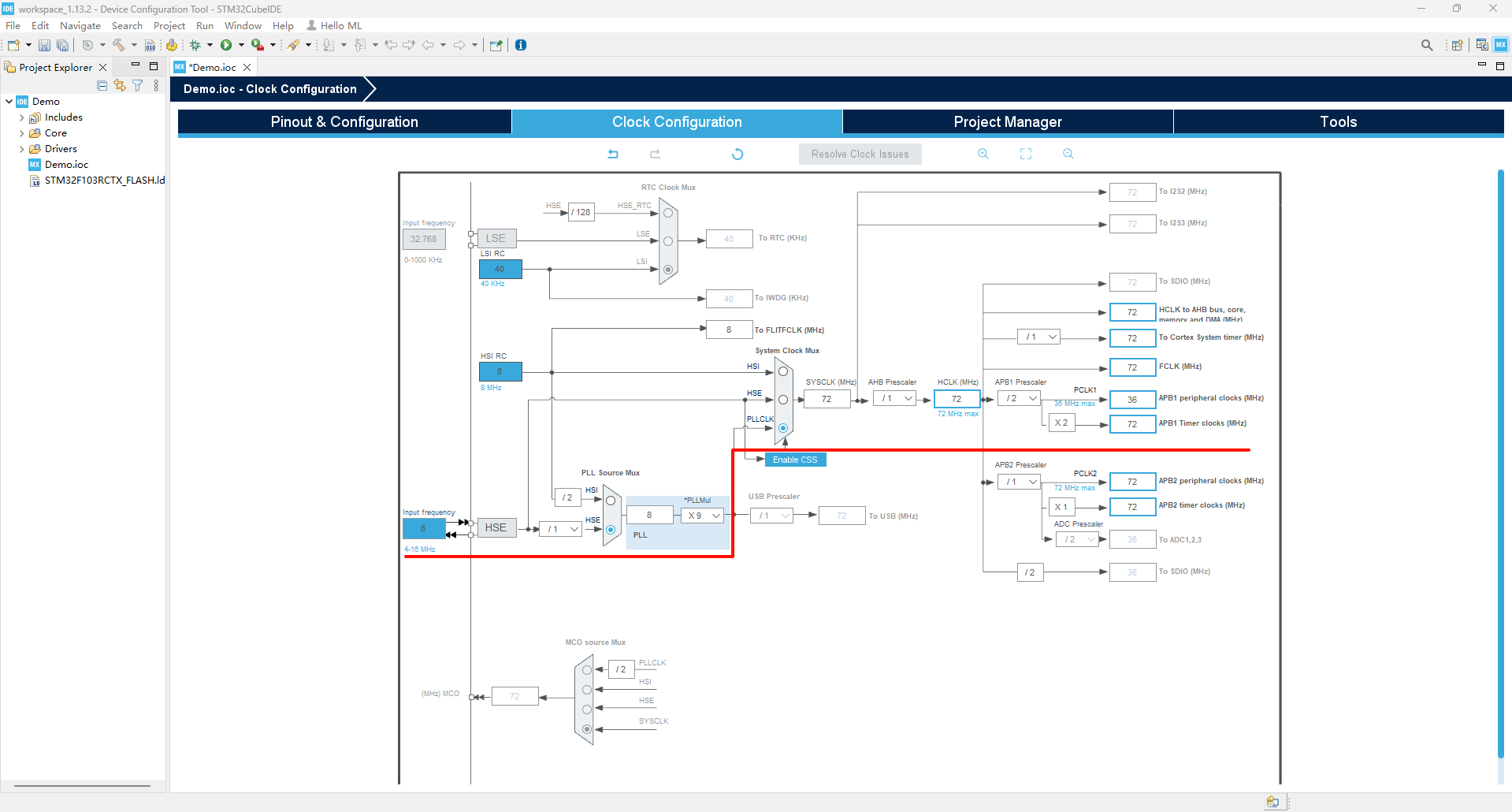Expand the Includes tree node
The image size is (1512, 812).
click(x=21, y=117)
